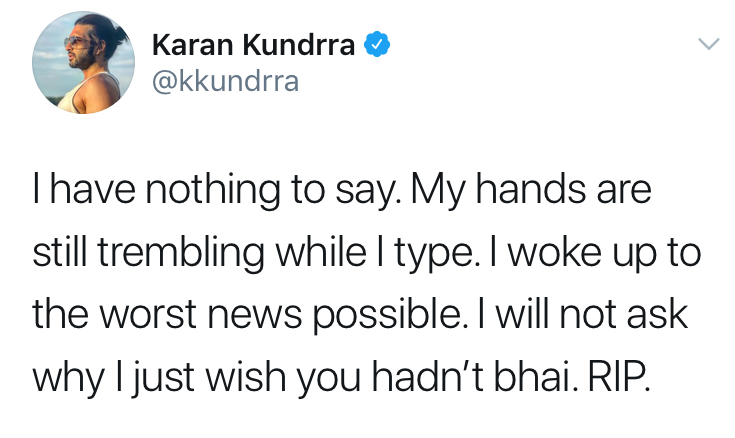This screenshot has width=735, height=438.
Task: Click the man's sunglasses in the avatar photo
Action: click(x=77, y=43)
